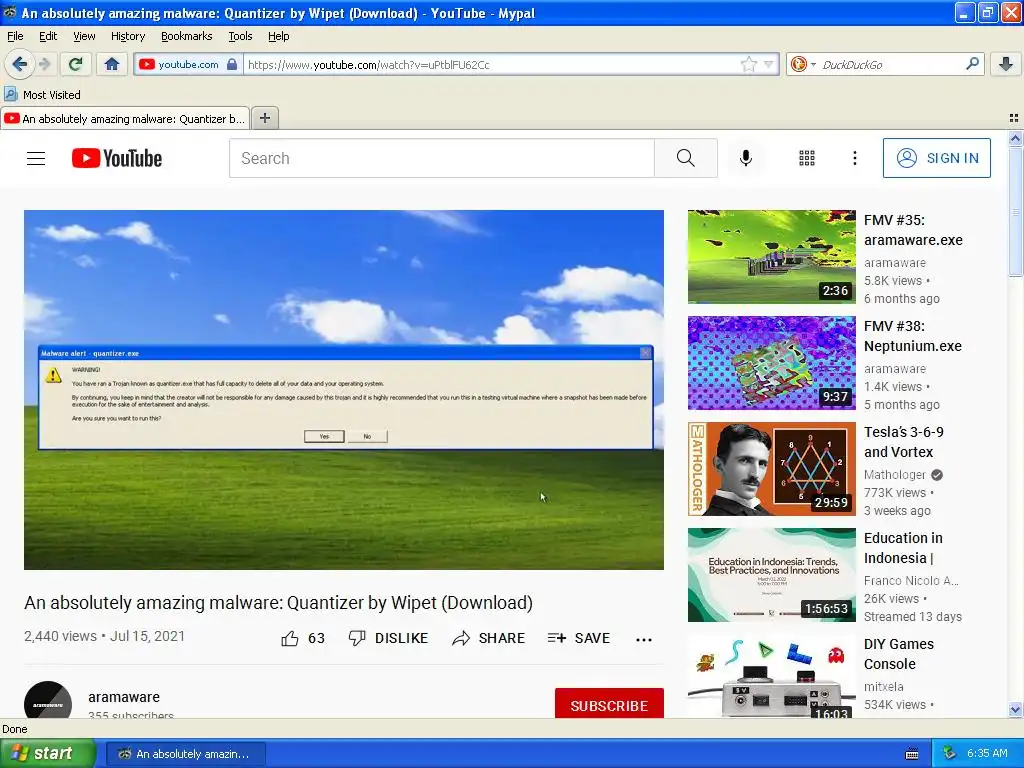The image size is (1024, 768).
Task: Focus the YouTube Search field
Action: [441, 158]
